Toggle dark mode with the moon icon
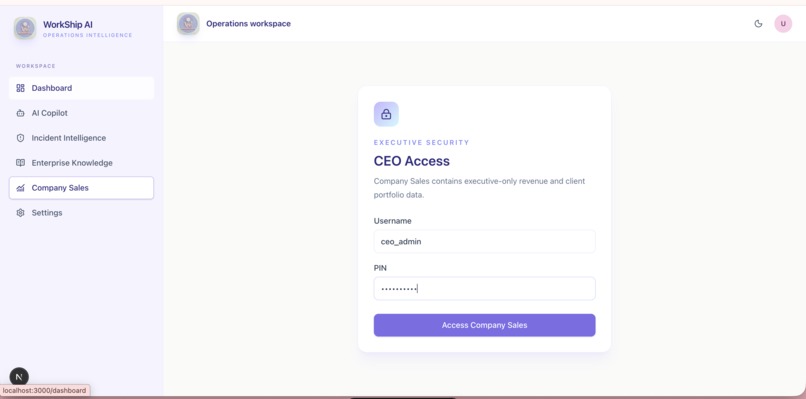The height and width of the screenshot is (399, 806). pyautogui.click(x=758, y=24)
